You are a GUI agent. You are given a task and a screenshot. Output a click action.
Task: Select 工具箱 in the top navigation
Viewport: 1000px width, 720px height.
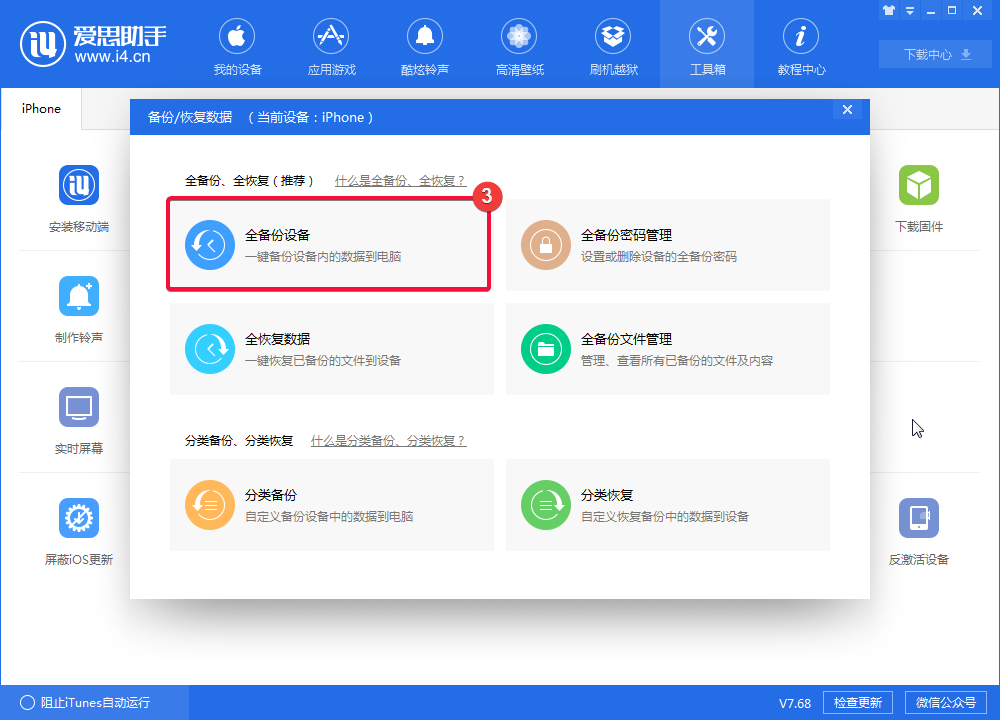tap(707, 45)
